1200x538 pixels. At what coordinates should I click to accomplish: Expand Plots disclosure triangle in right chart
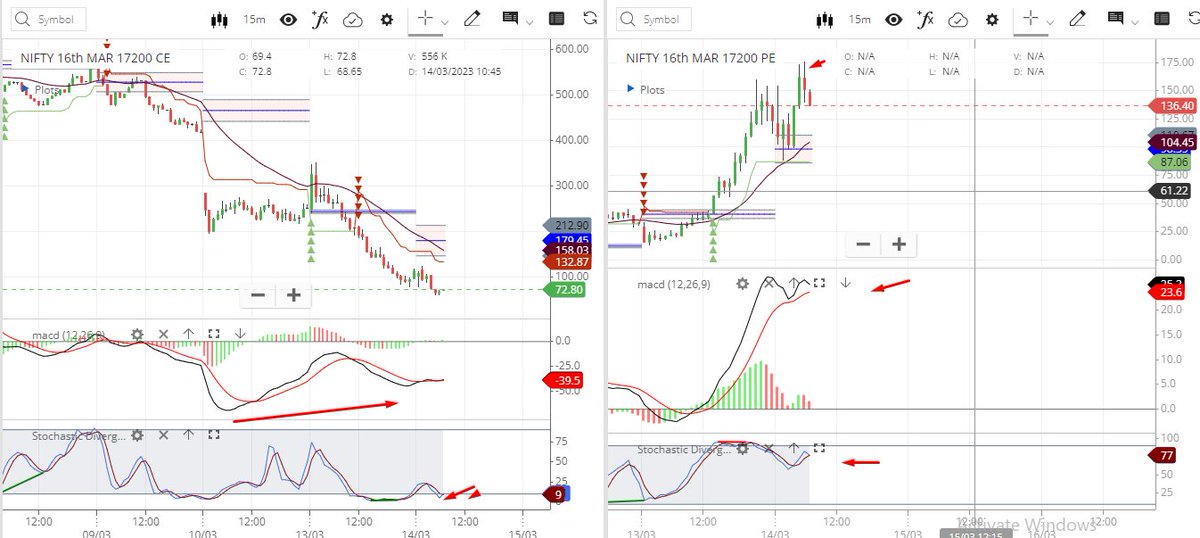(x=631, y=89)
